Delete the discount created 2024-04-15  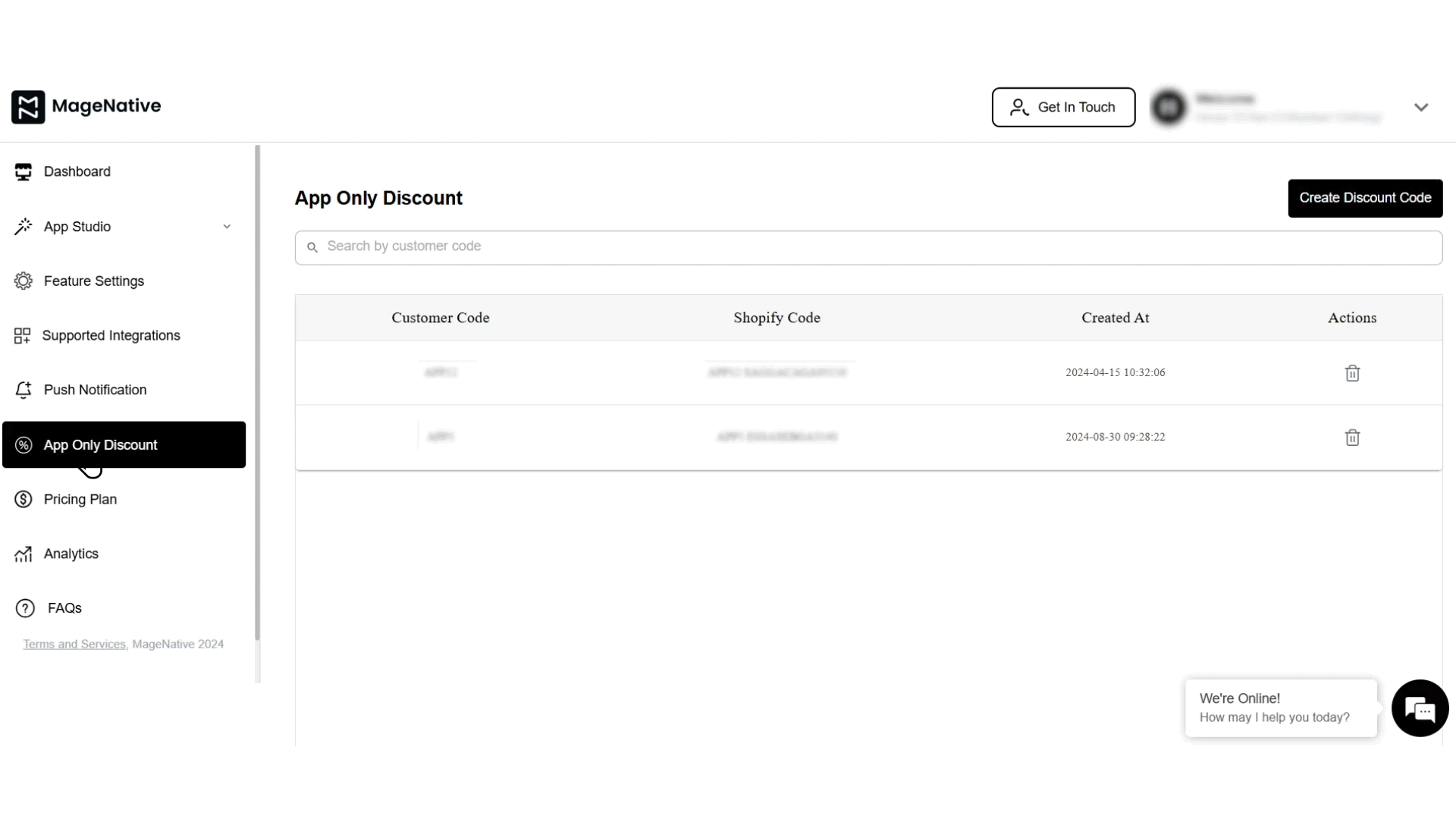tap(1353, 372)
